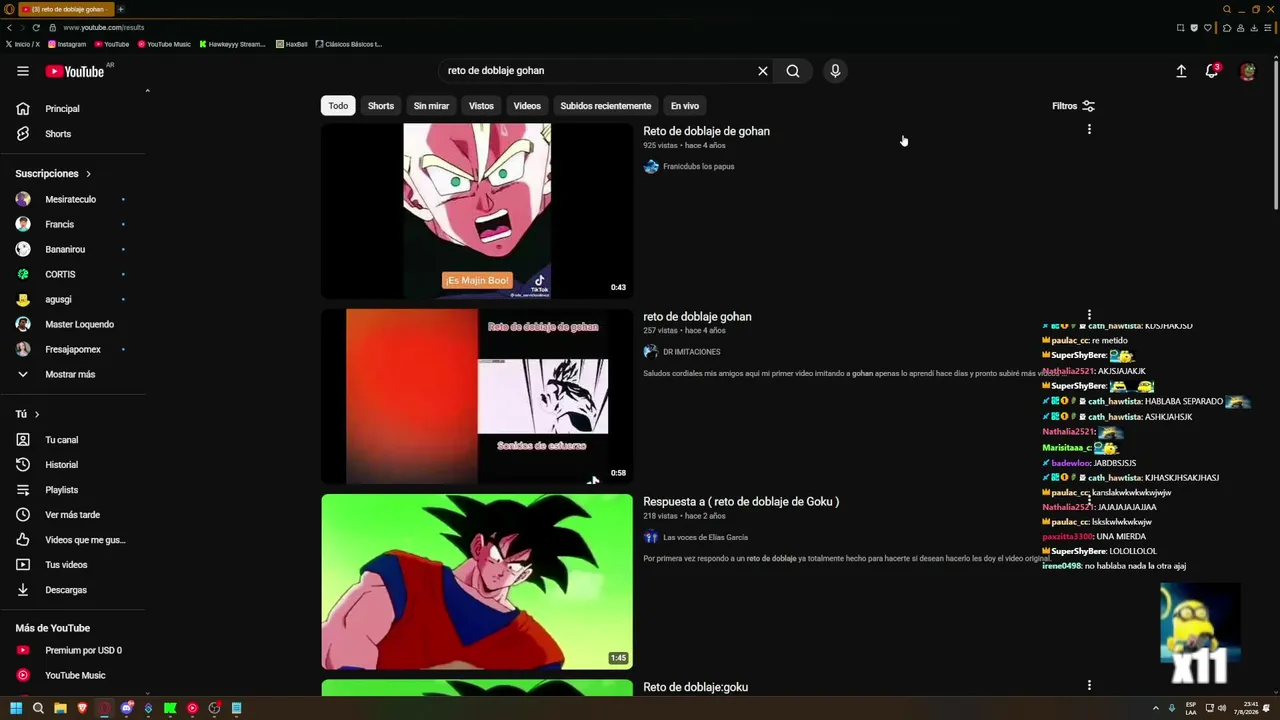Open the Windows Start menu
Viewport: 1280px width, 720px height.
click(x=16, y=708)
